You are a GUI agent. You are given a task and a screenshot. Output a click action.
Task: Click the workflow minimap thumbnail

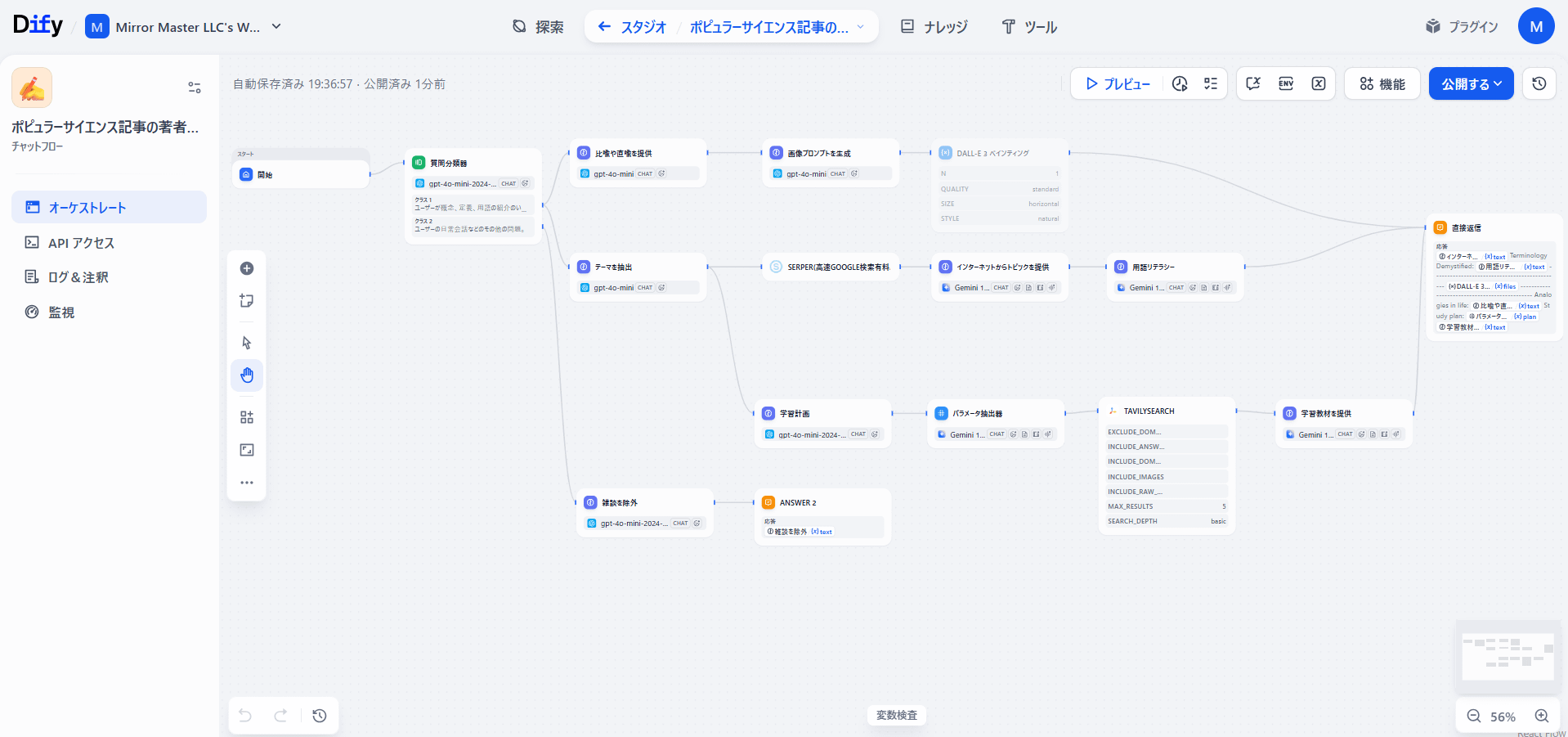(x=1508, y=656)
